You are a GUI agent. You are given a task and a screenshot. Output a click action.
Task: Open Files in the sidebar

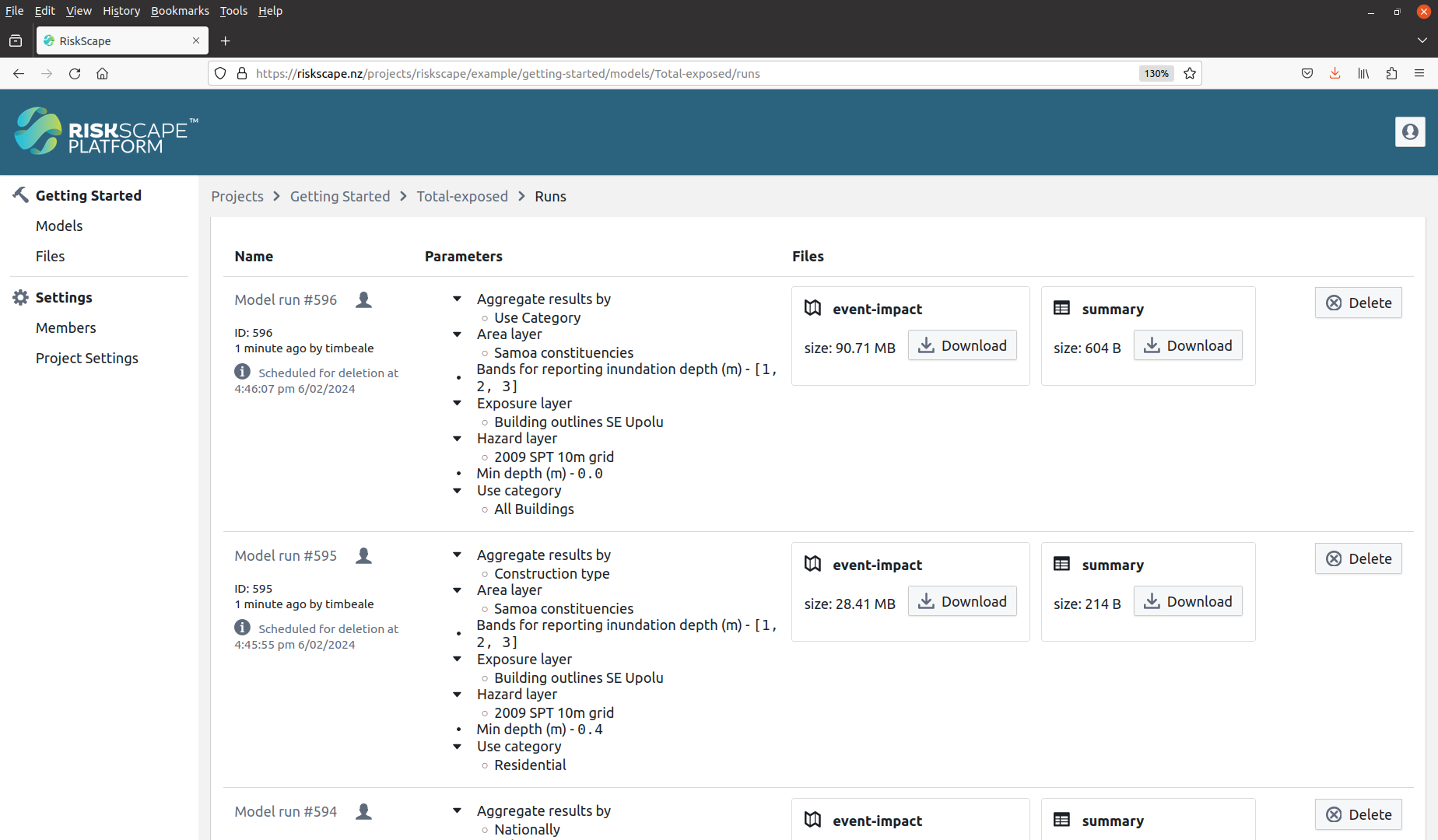(x=50, y=256)
